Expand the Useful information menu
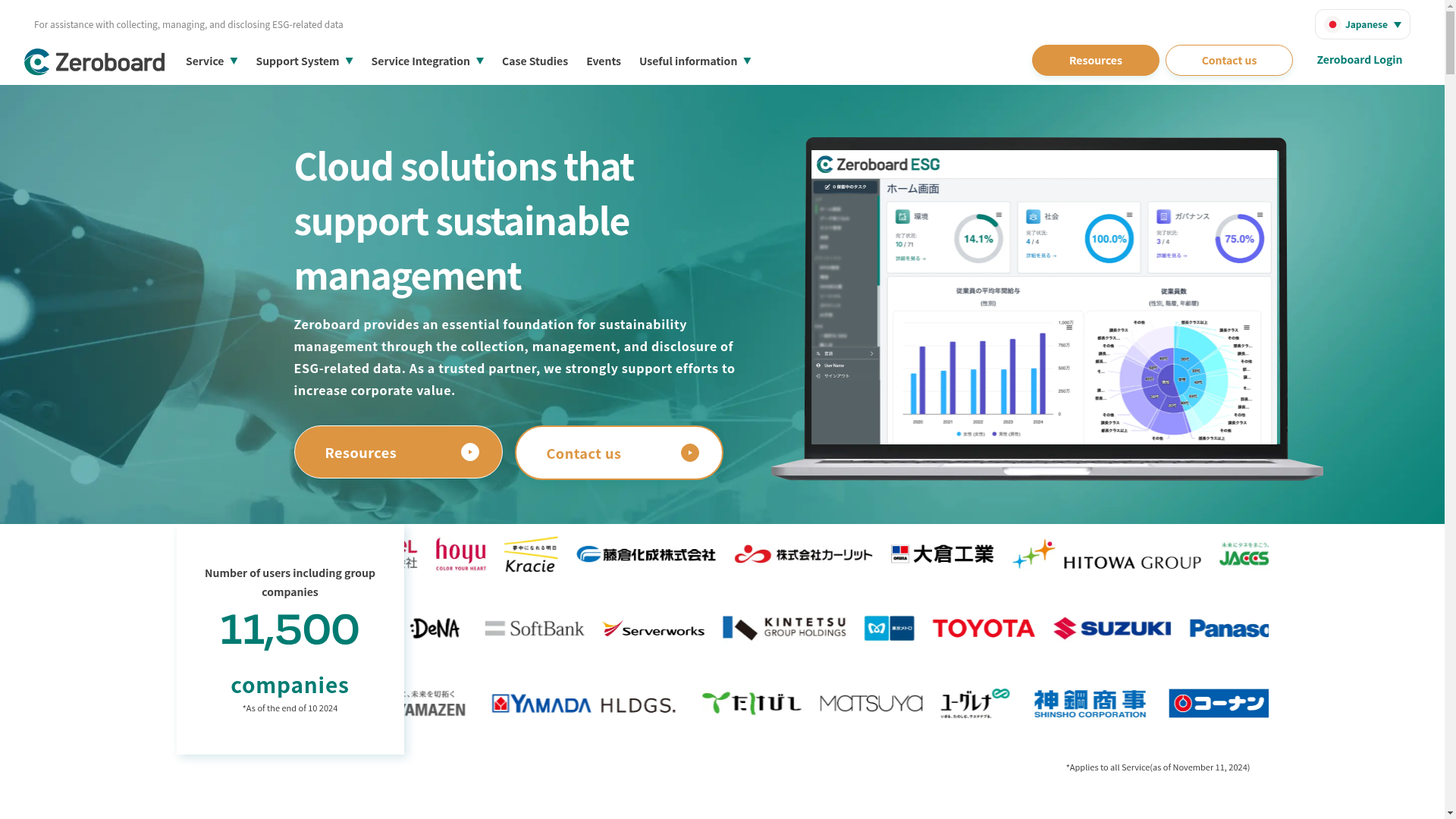Image resolution: width=1456 pixels, height=819 pixels. pos(695,61)
